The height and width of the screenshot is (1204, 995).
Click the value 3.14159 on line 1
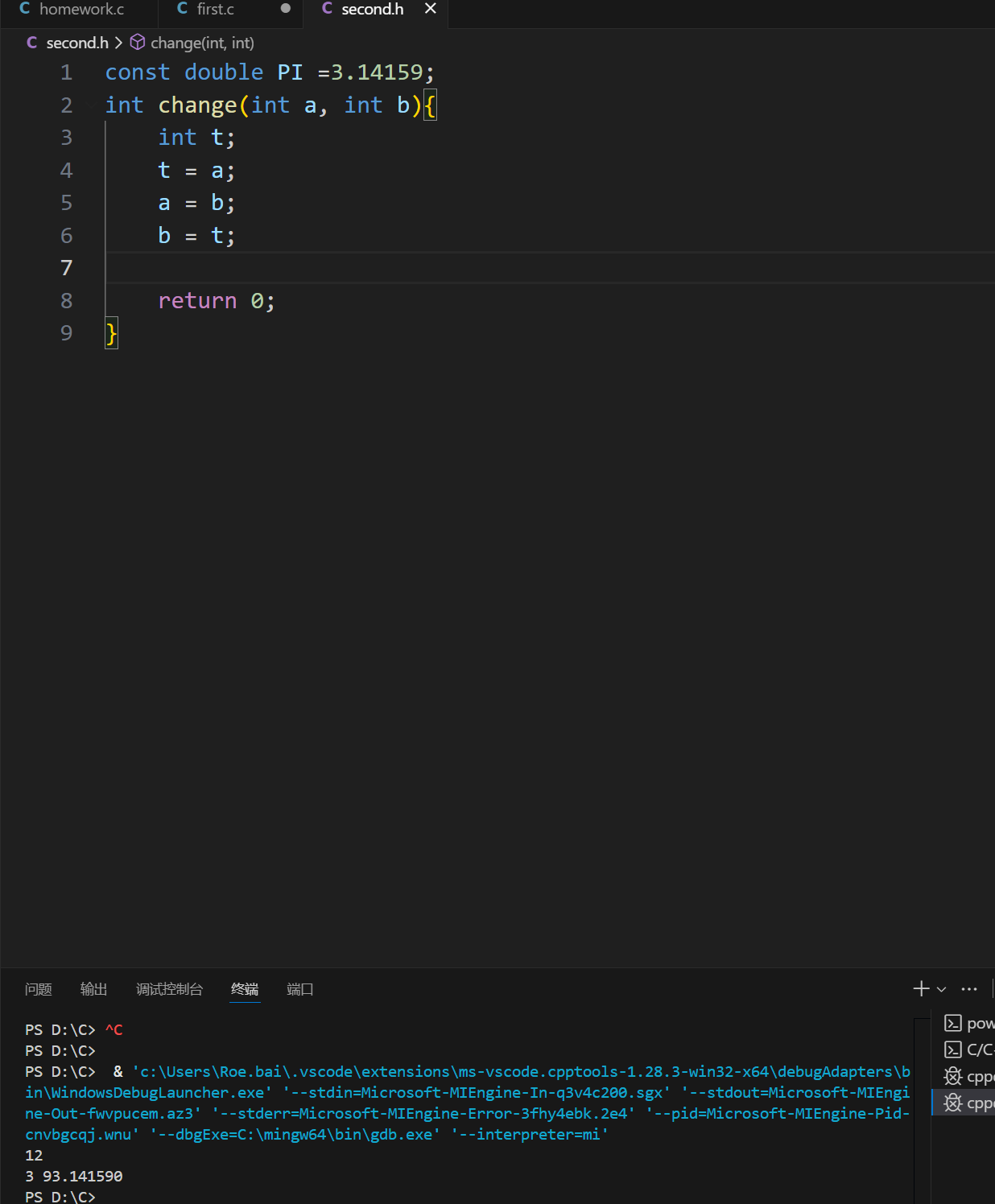(377, 72)
